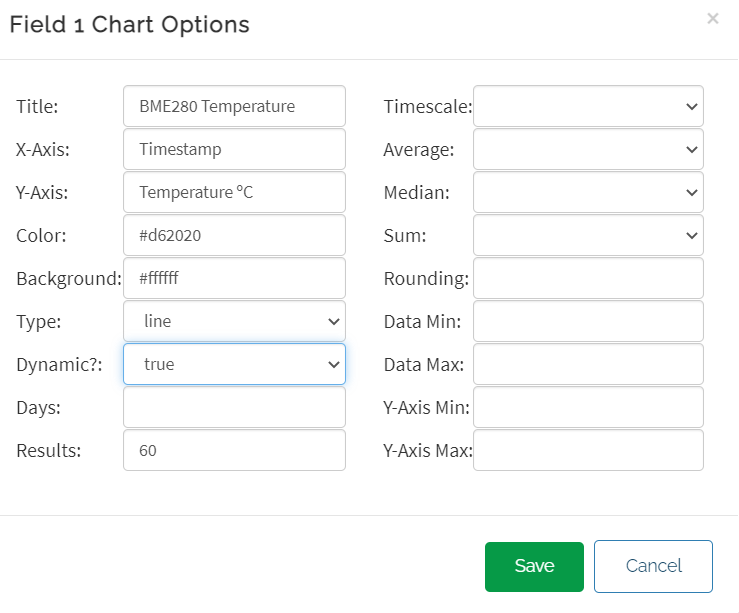
Task: Expand the Sum dropdown
Action: 588,235
